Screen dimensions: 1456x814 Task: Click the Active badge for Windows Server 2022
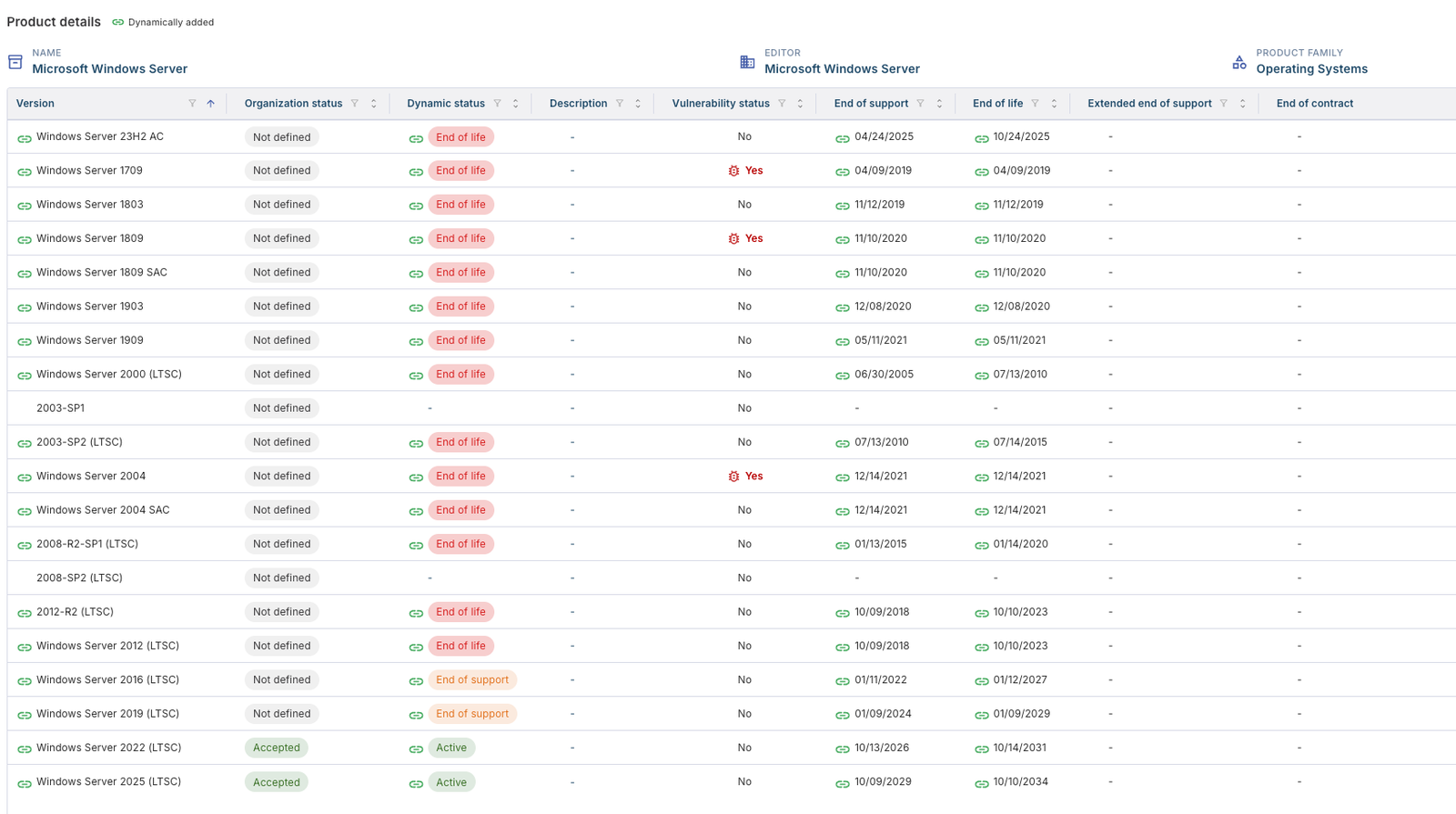pos(451,748)
